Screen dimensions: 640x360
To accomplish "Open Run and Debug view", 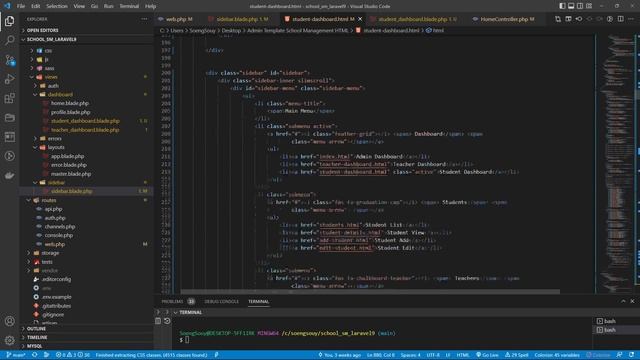I will click(x=9, y=79).
